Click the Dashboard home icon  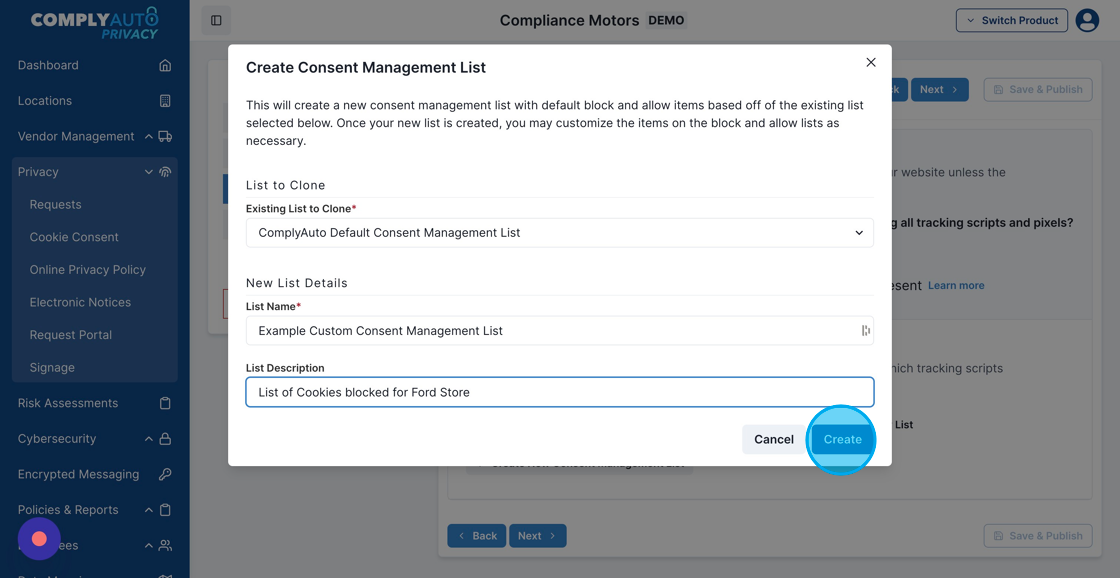tap(165, 66)
